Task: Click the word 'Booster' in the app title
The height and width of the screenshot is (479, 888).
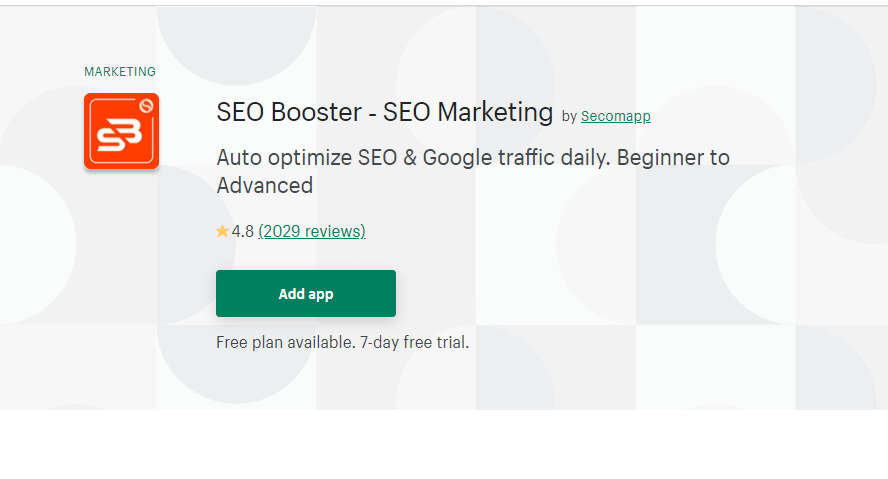Action: [316, 112]
